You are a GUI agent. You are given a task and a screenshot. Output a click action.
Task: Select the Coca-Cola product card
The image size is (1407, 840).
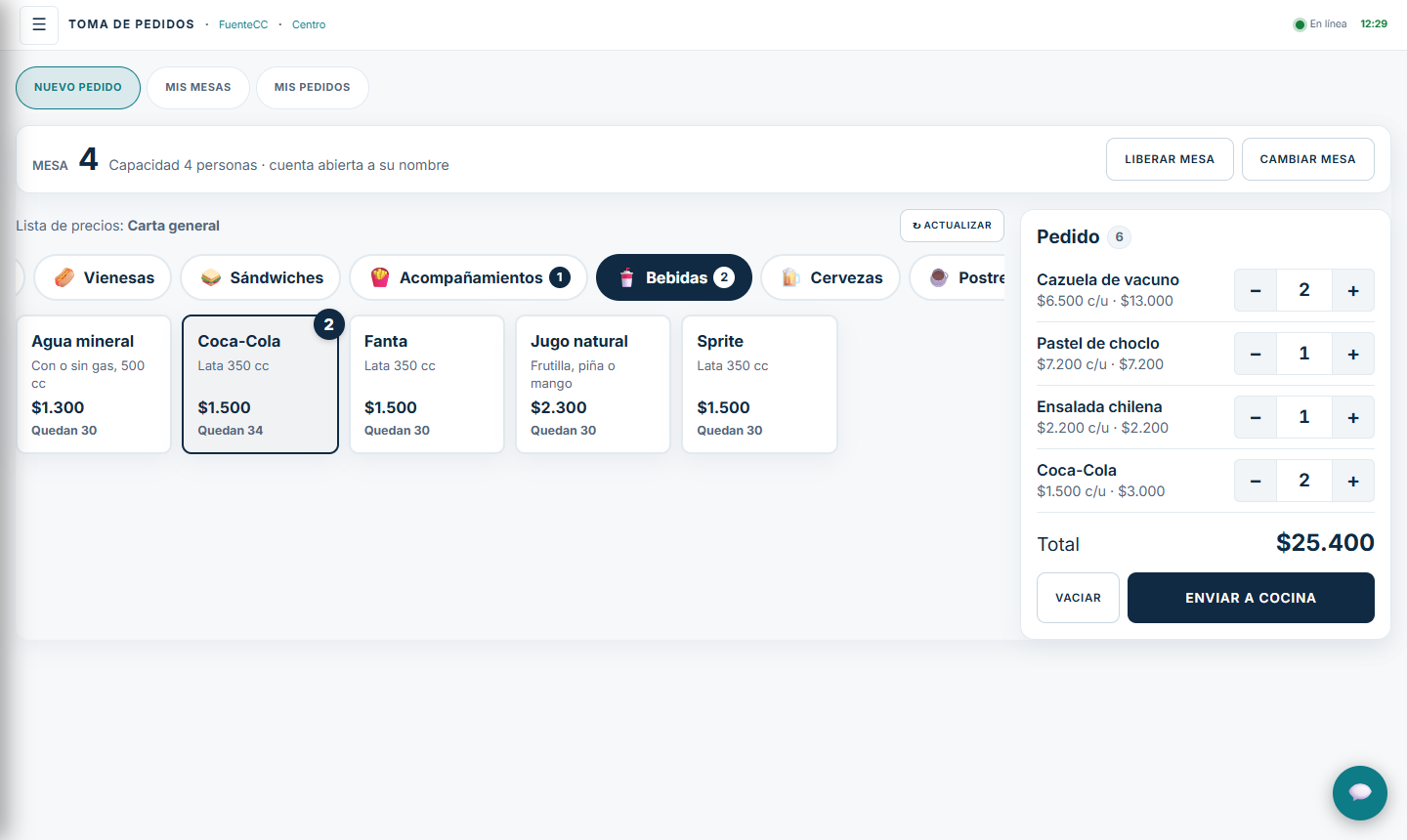point(261,385)
